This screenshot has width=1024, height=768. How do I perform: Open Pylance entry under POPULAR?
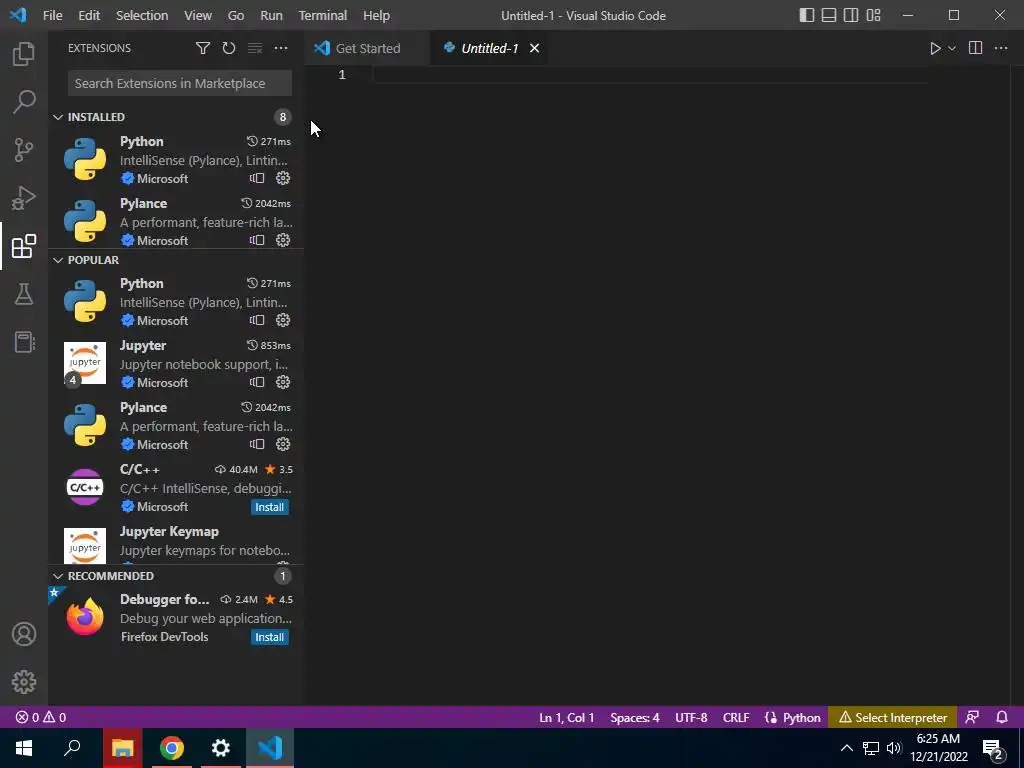(175, 426)
